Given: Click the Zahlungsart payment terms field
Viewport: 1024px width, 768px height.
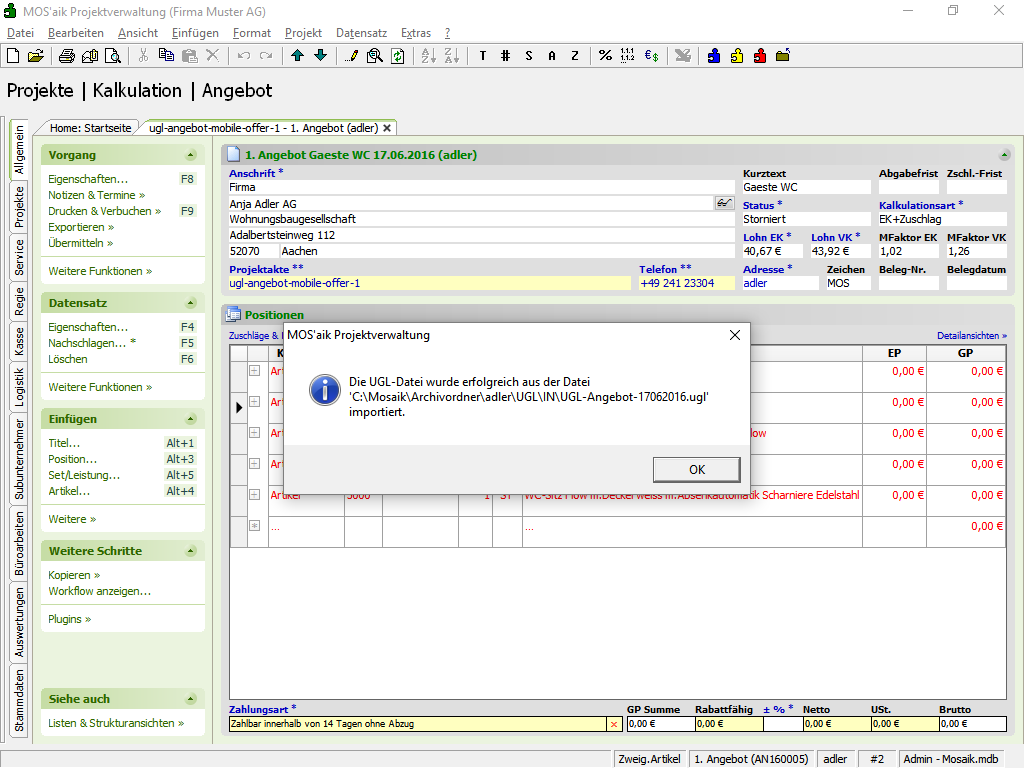Looking at the screenshot, I should point(417,724).
